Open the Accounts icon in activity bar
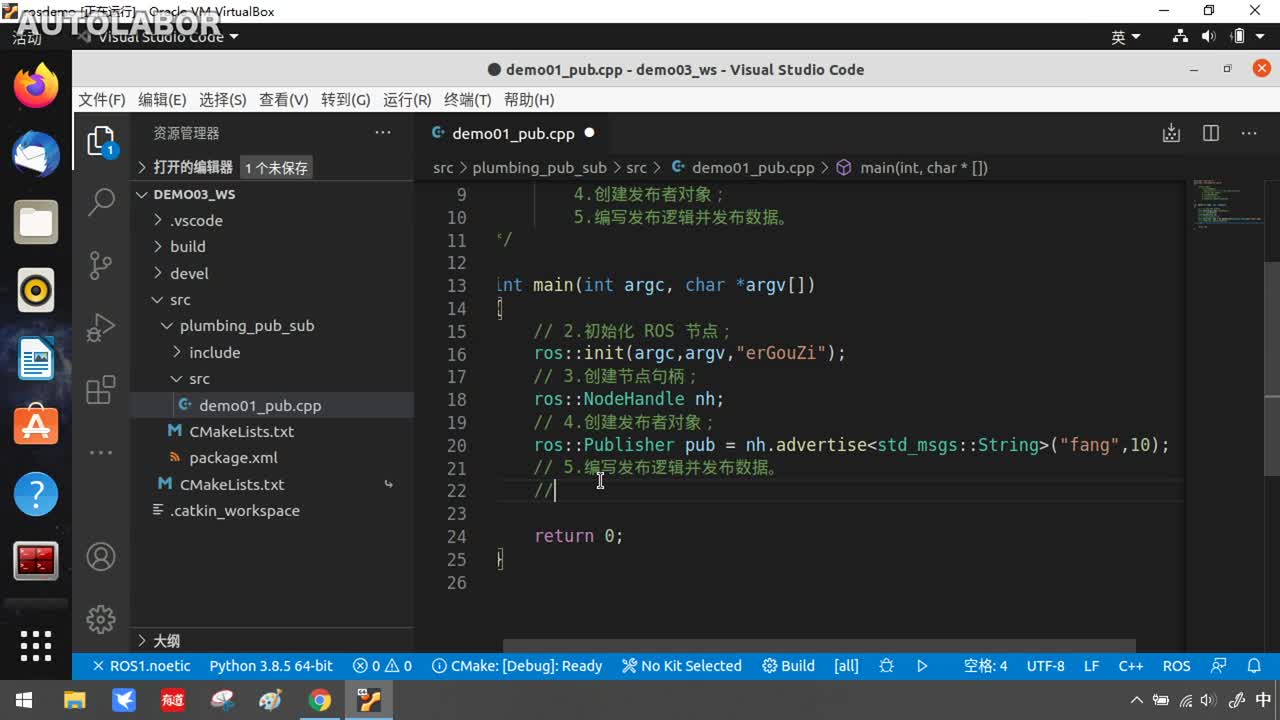1280x720 pixels. click(x=101, y=557)
